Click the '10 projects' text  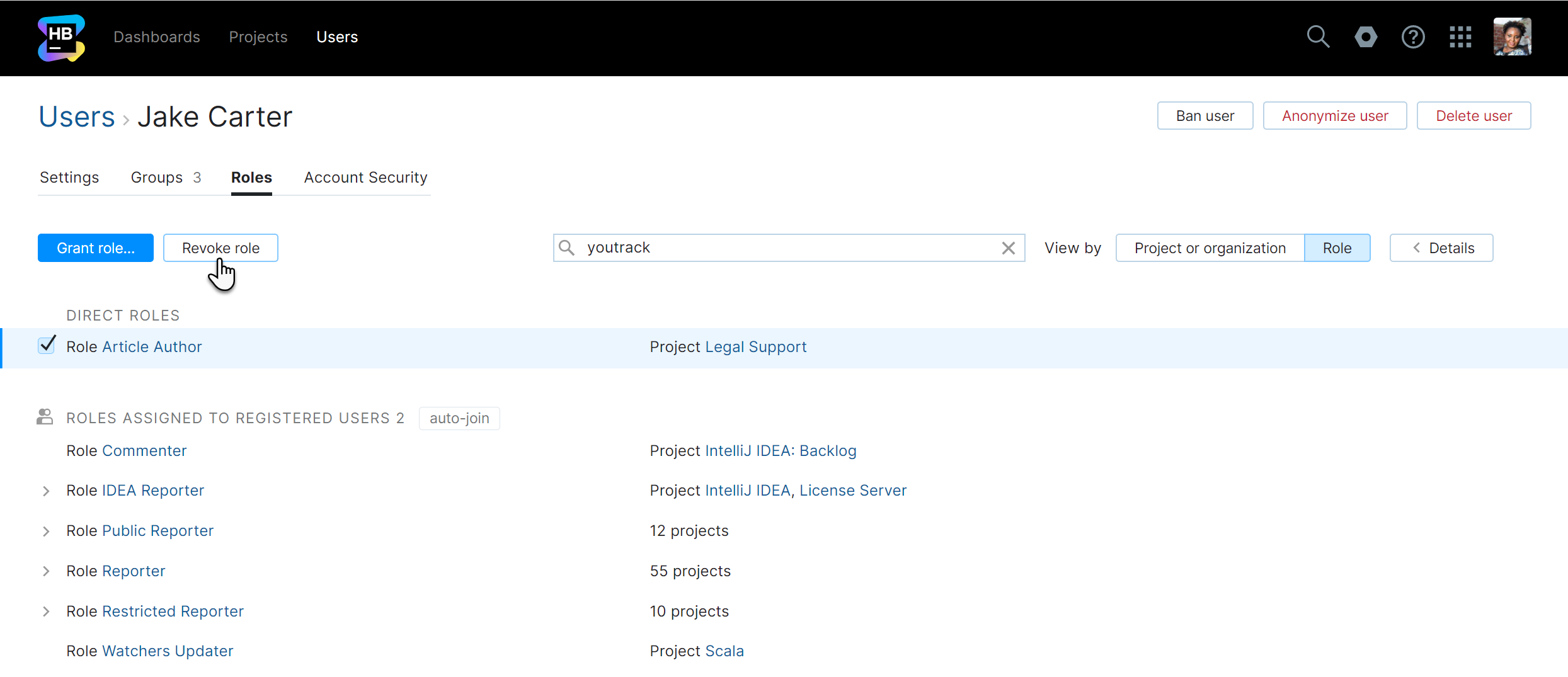point(689,612)
